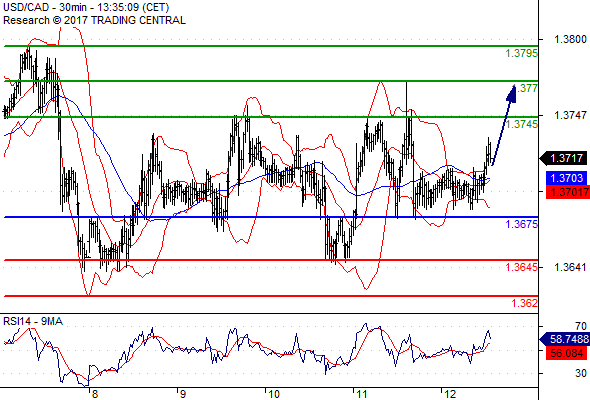The height and width of the screenshot is (400, 590).
Task: Click the date 10 on the time axis
Action: pos(274,394)
